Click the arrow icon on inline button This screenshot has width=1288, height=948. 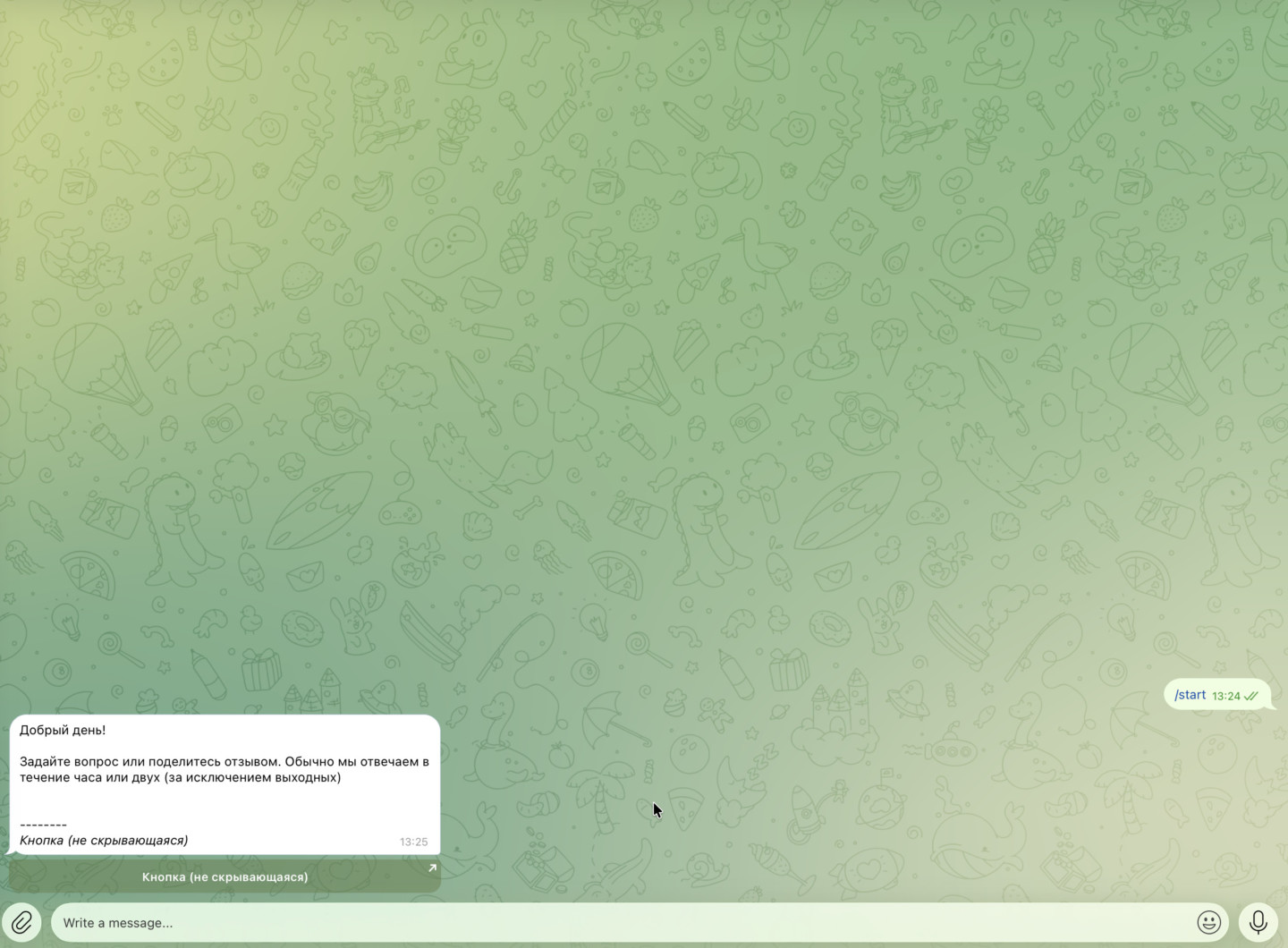point(432,868)
